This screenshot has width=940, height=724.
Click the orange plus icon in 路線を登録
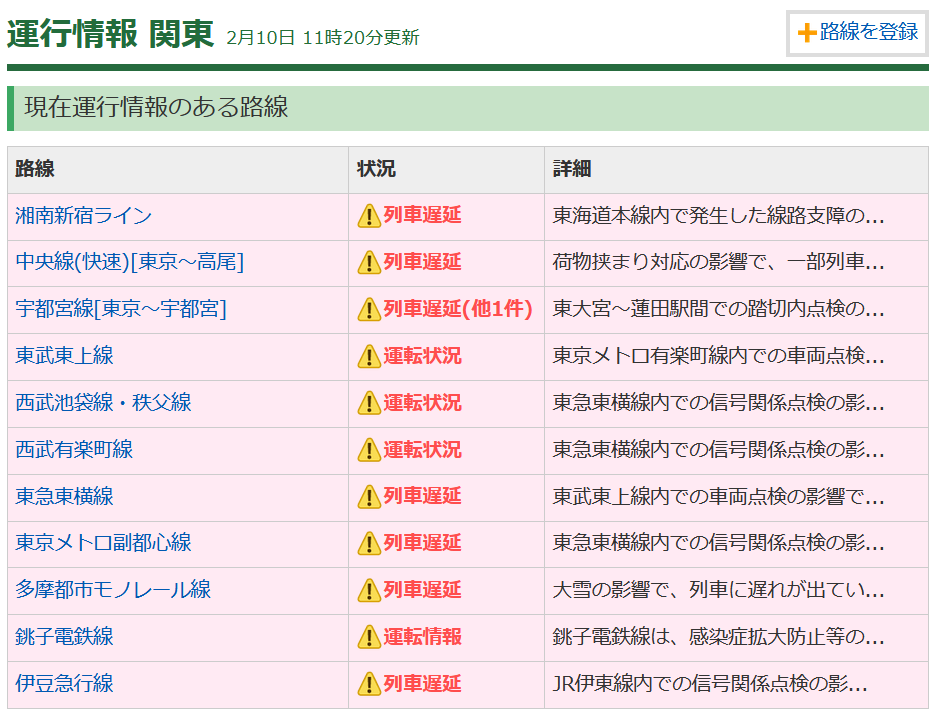(807, 33)
